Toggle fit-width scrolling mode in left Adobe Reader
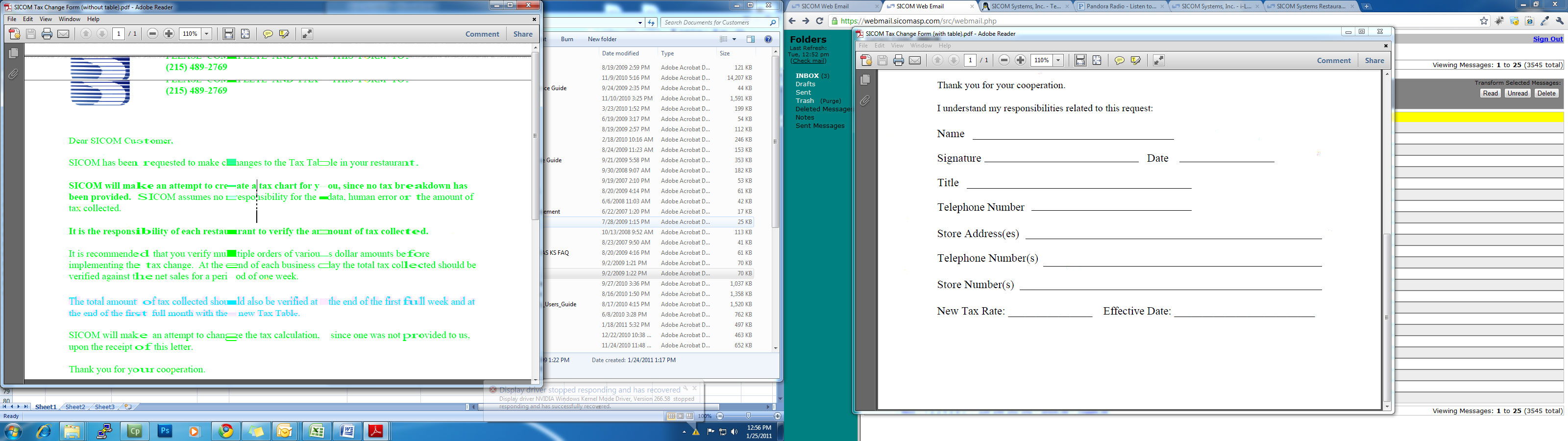 click(228, 34)
